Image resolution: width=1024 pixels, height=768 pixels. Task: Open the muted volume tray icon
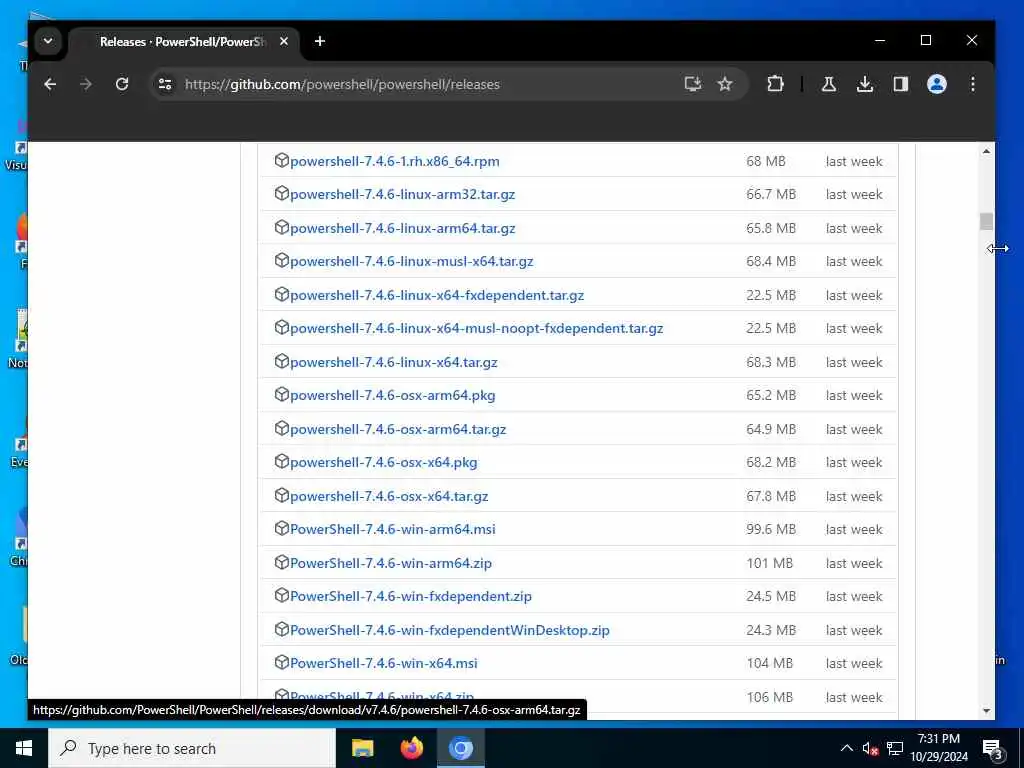tap(870, 748)
